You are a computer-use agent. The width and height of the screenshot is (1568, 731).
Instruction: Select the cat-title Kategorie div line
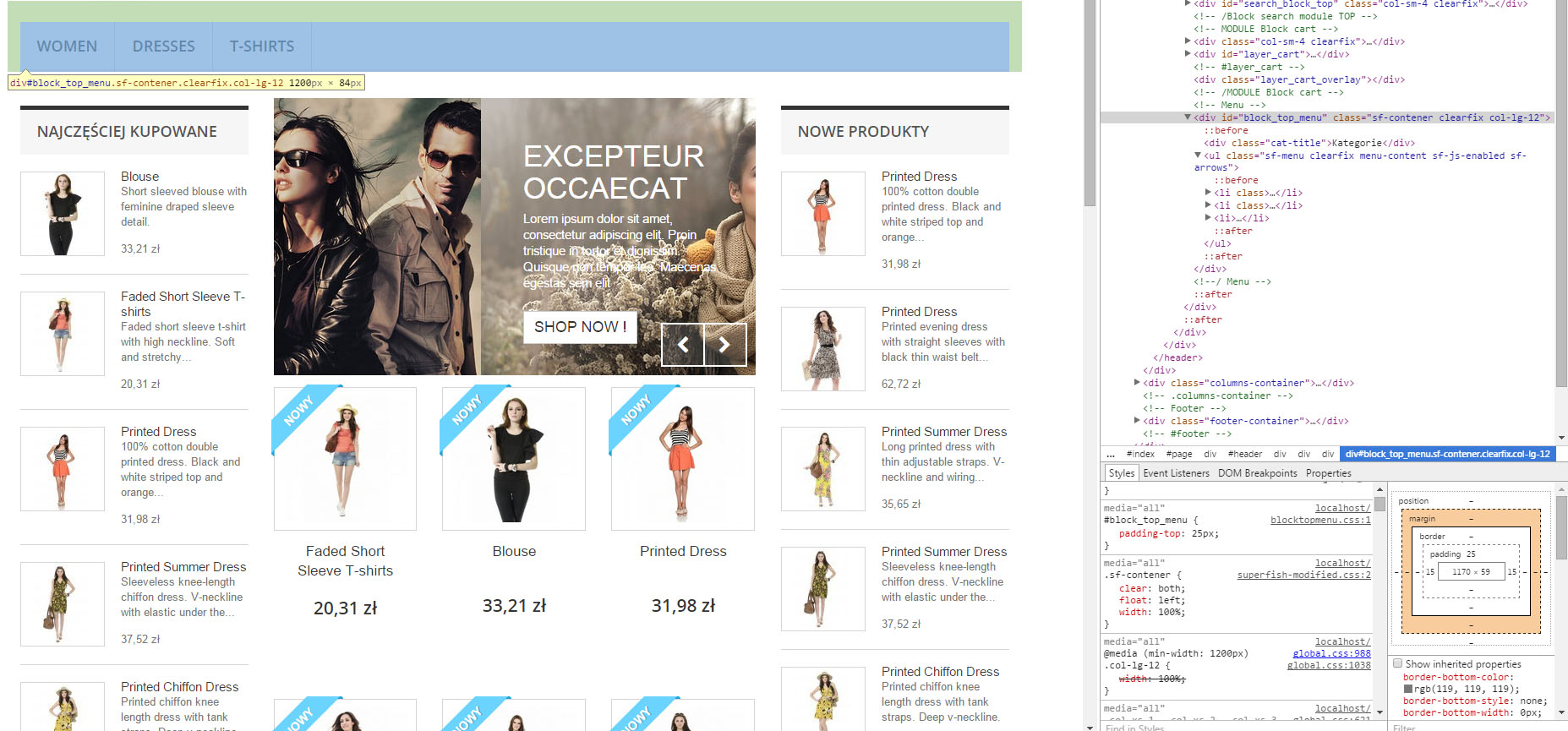(1309, 143)
